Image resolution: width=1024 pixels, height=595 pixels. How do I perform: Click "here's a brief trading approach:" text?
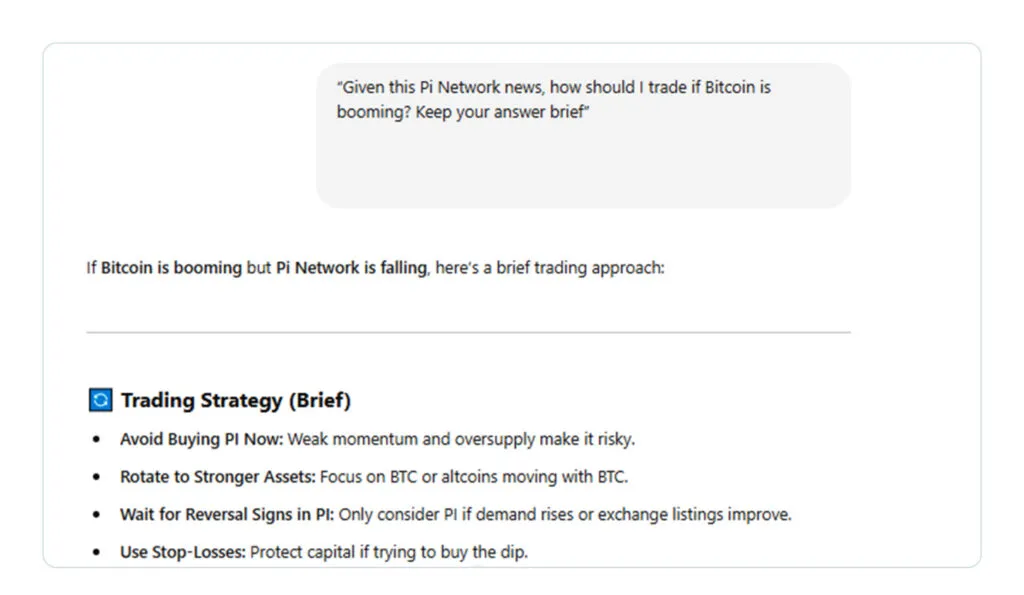click(x=549, y=268)
